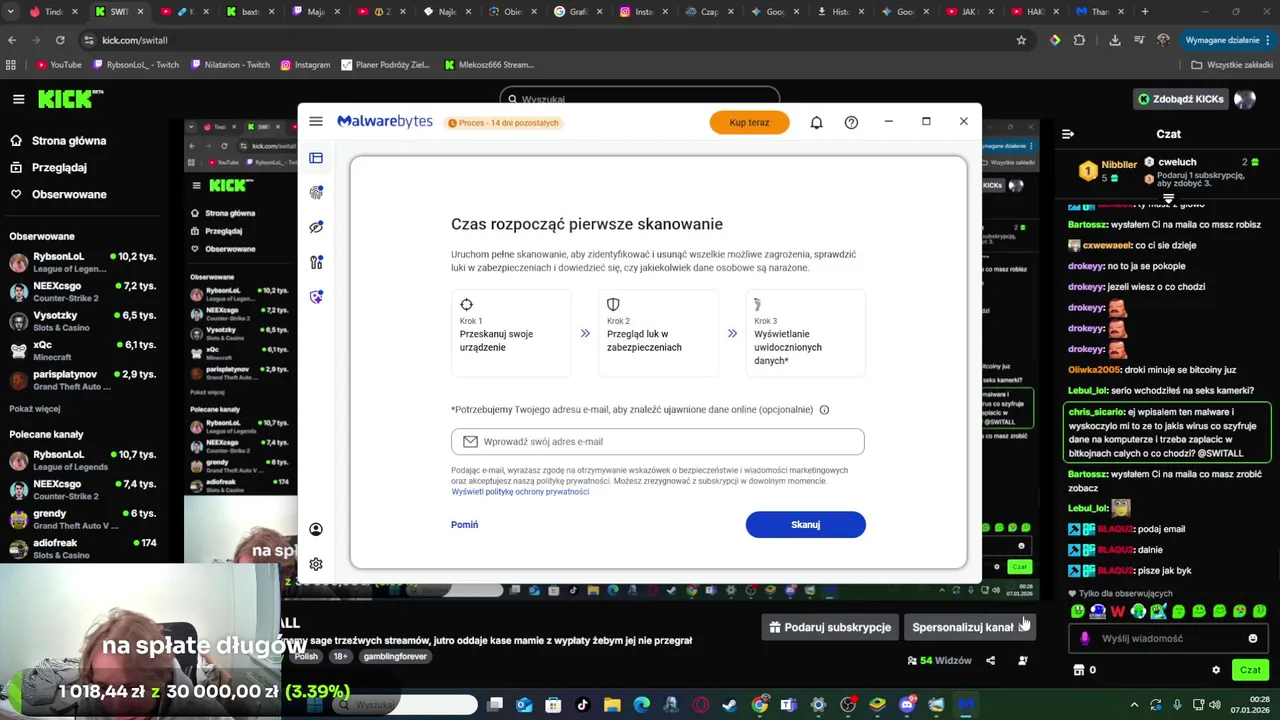The width and height of the screenshot is (1280, 720).
Task: Click the blue Skanuj button
Action: click(x=805, y=525)
